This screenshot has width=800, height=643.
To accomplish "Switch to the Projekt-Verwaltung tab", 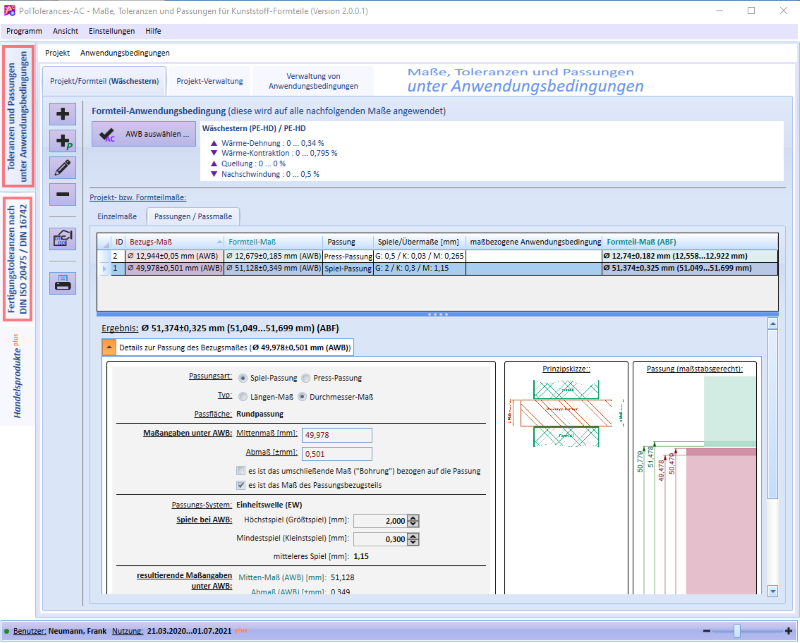I will [x=210, y=81].
